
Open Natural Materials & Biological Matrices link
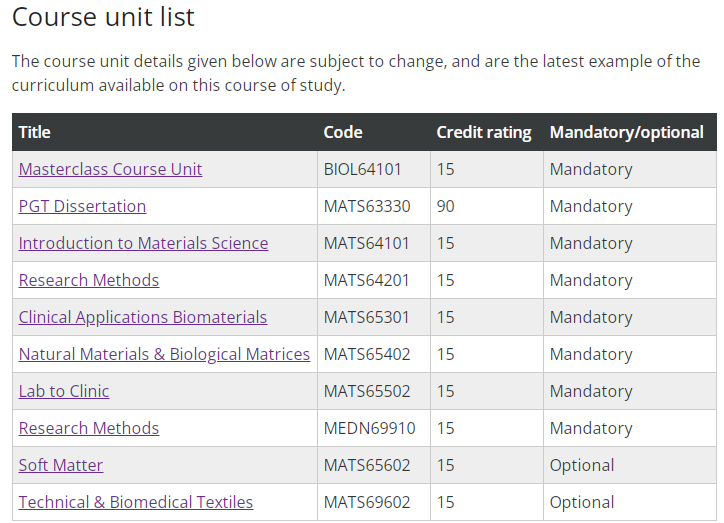[x=164, y=354]
